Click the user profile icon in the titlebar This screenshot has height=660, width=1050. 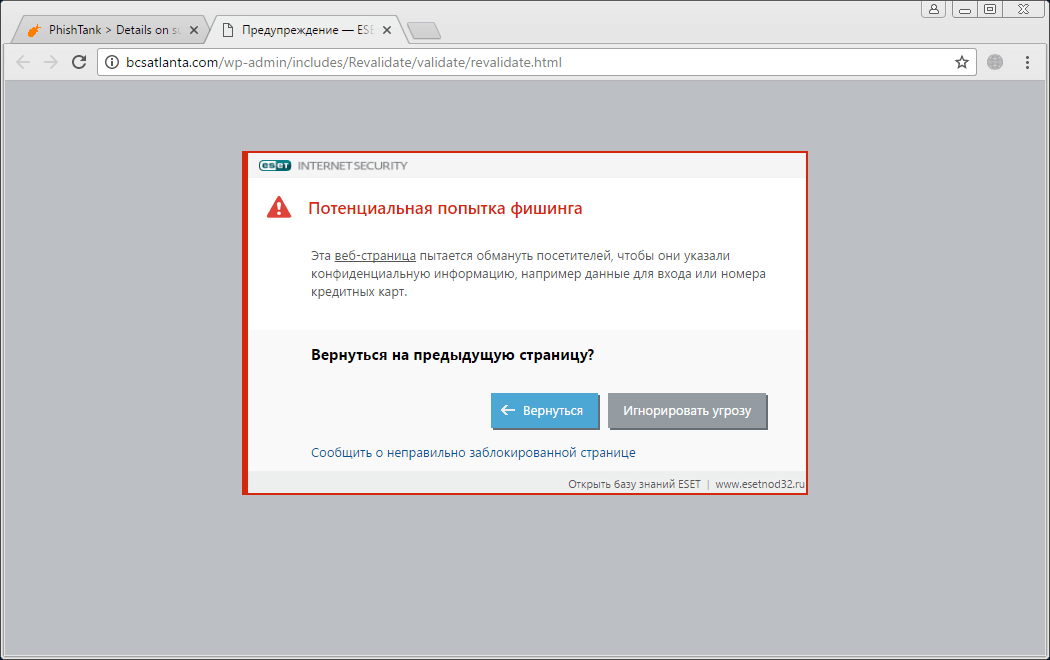933,9
